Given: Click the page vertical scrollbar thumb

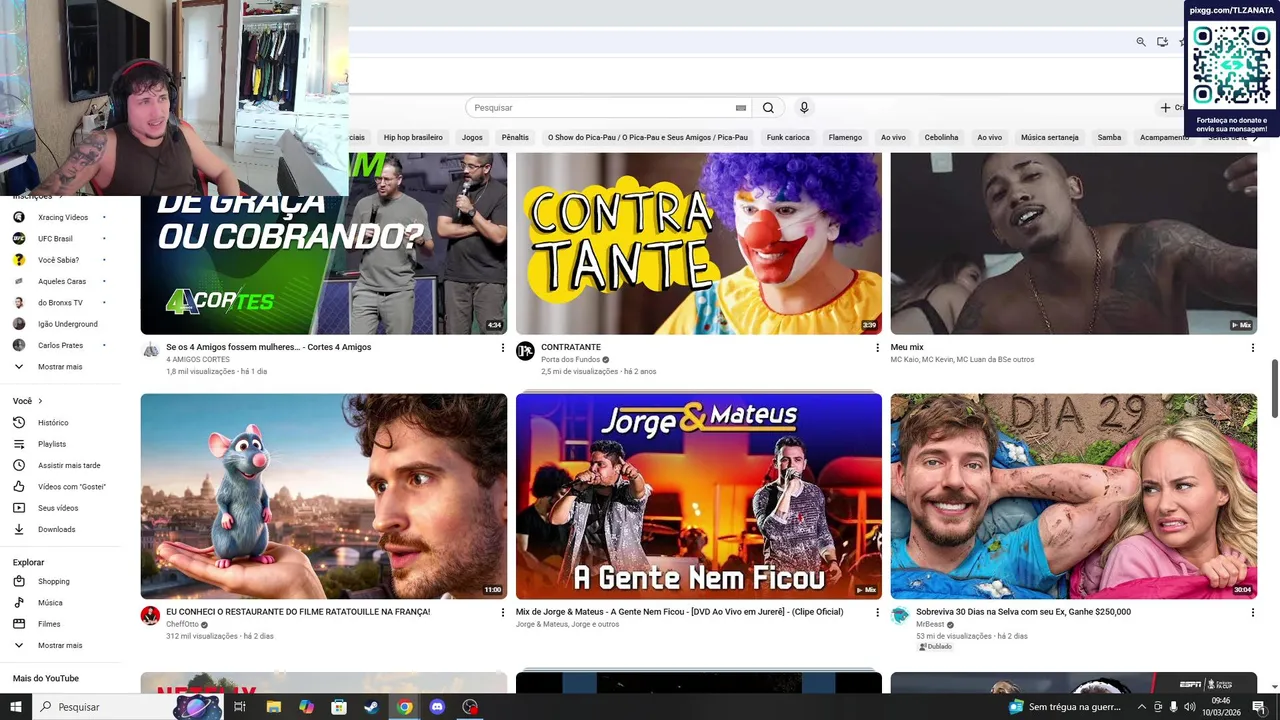Looking at the screenshot, I should click(x=1274, y=388).
